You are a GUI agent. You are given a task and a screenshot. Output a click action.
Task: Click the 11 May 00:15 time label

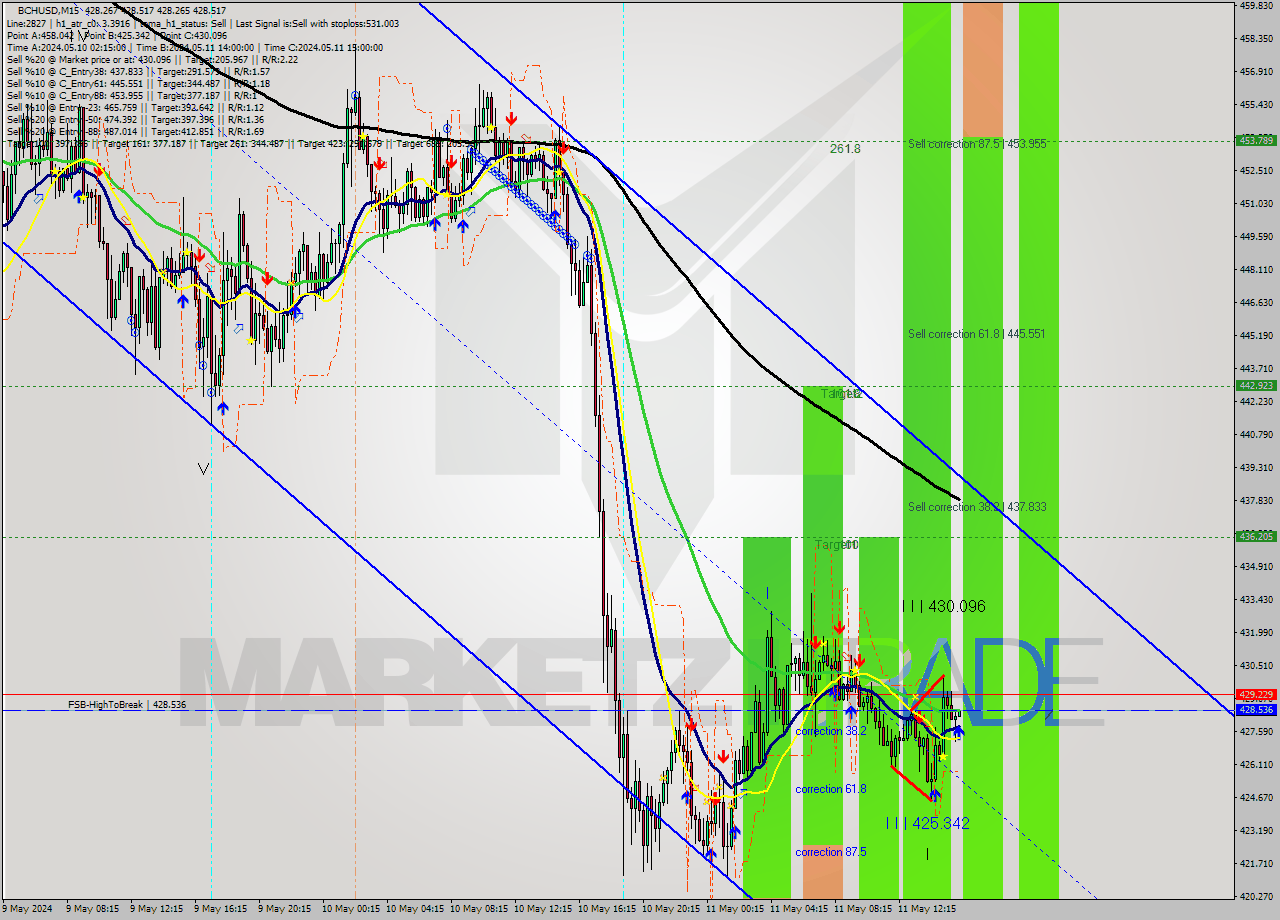click(x=734, y=909)
